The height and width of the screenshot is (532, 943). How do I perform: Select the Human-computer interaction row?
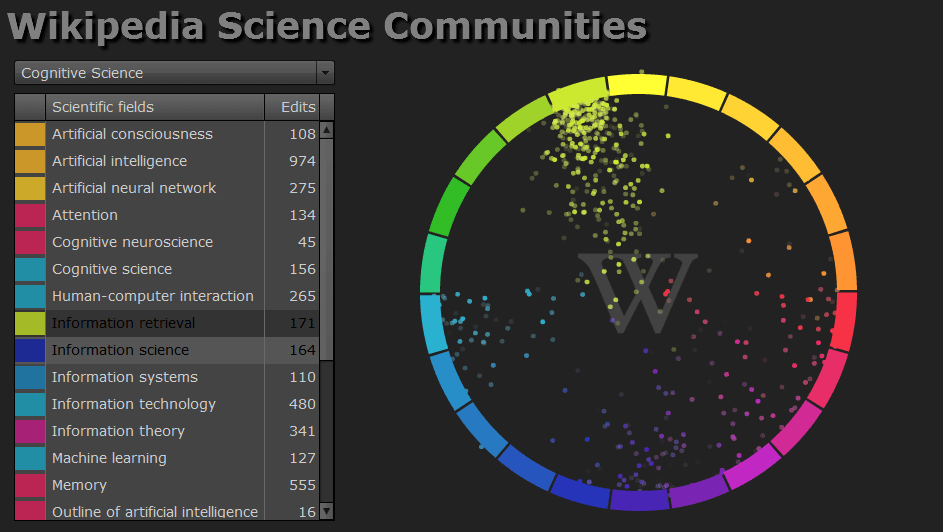click(x=167, y=296)
